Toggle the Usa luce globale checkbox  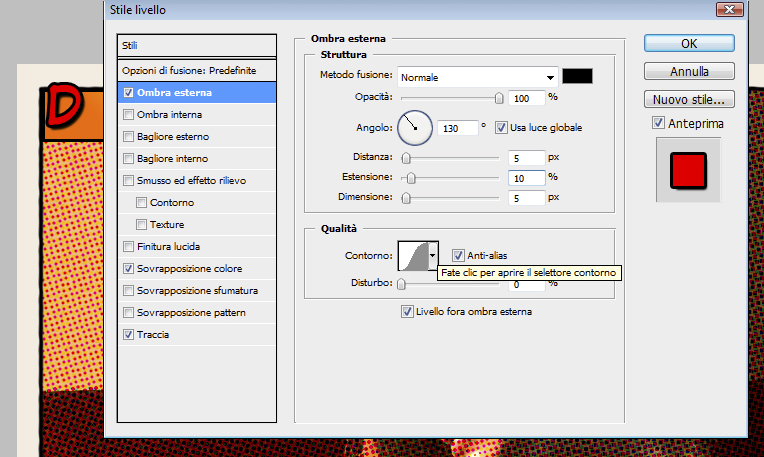click(502, 127)
